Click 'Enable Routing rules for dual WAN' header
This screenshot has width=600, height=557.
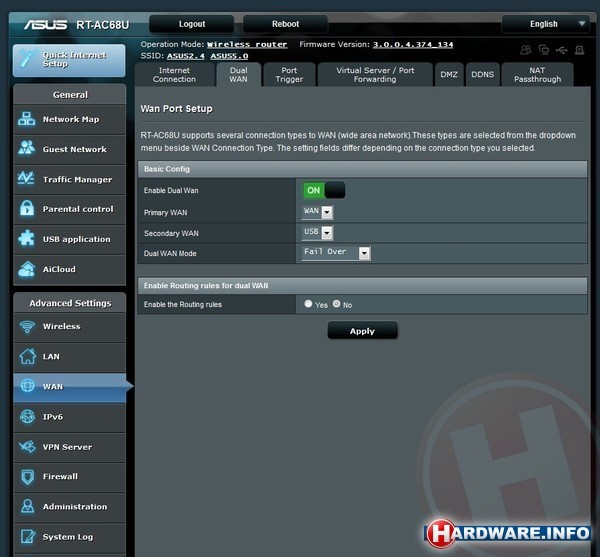(362, 285)
